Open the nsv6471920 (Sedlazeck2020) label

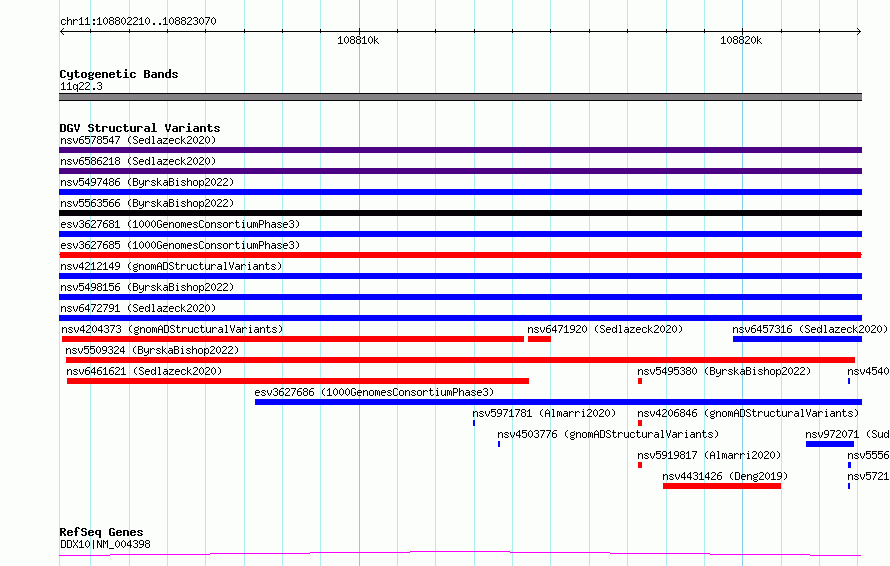click(x=605, y=329)
